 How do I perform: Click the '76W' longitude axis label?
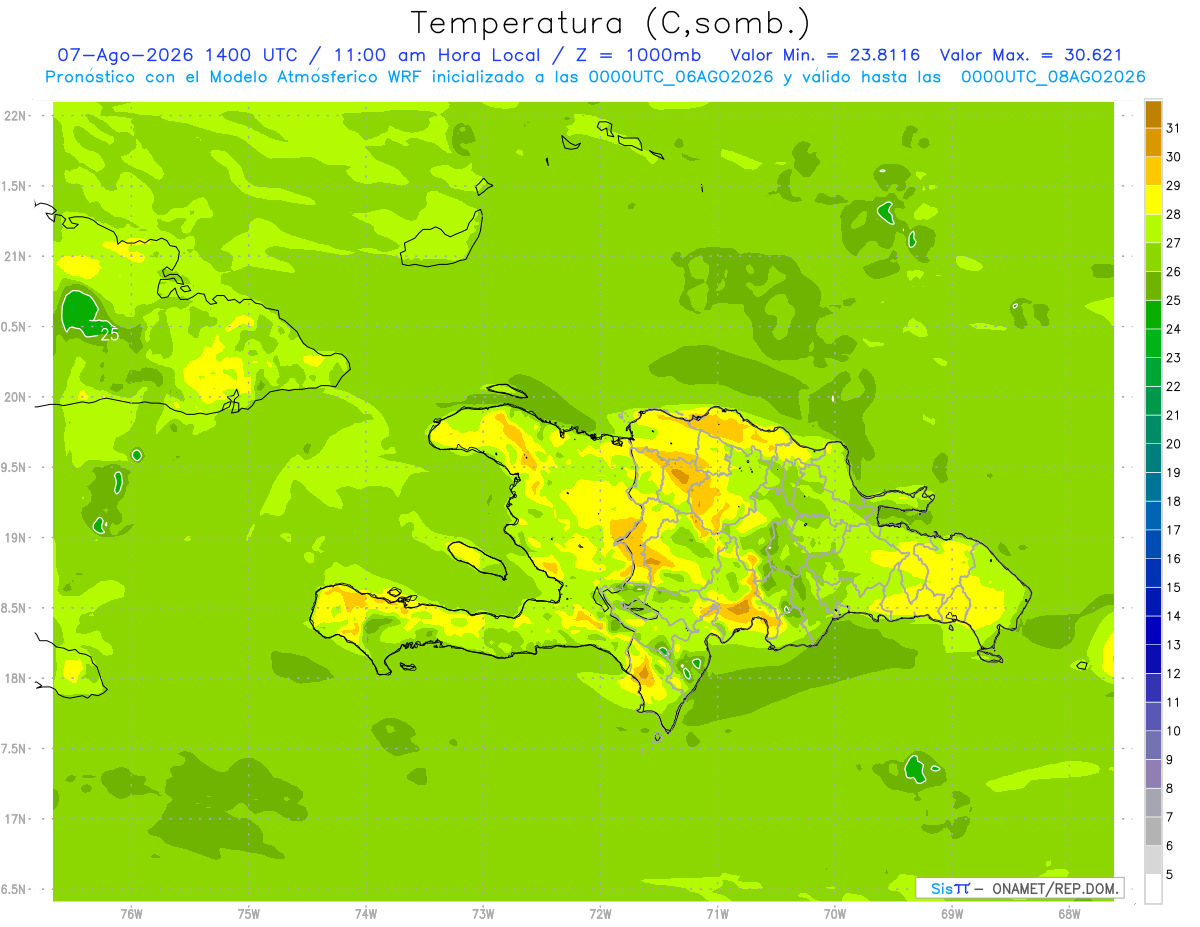pos(131,915)
